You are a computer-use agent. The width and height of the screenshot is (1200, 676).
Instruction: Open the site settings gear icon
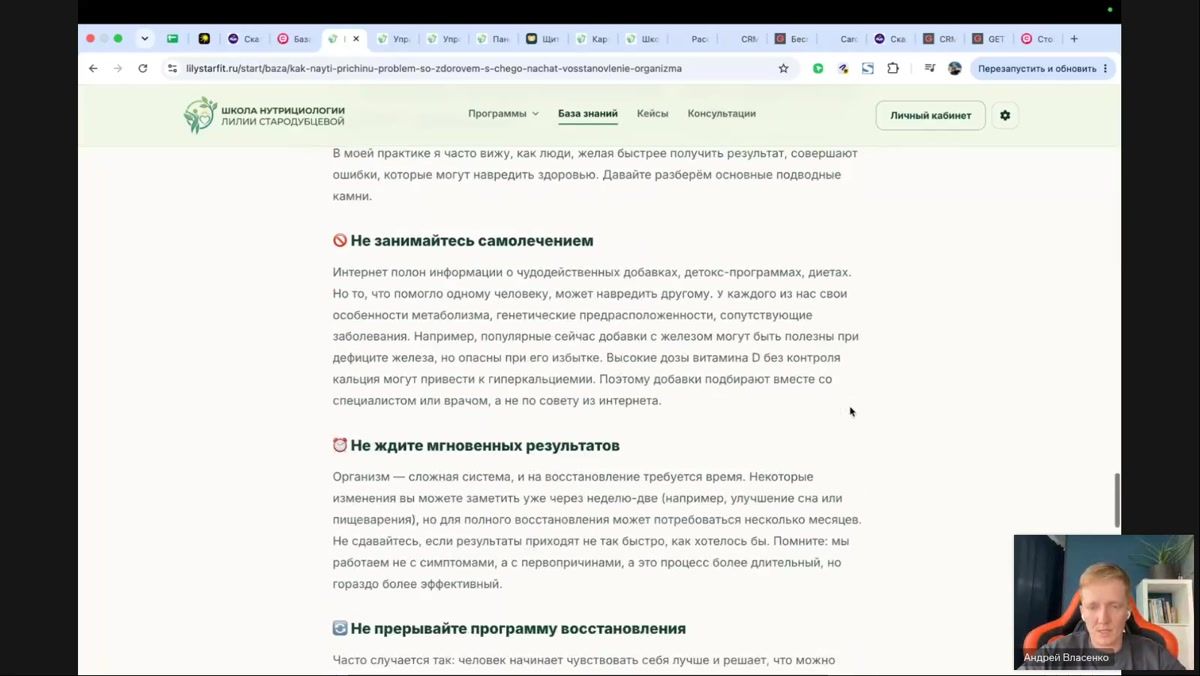pos(1005,115)
